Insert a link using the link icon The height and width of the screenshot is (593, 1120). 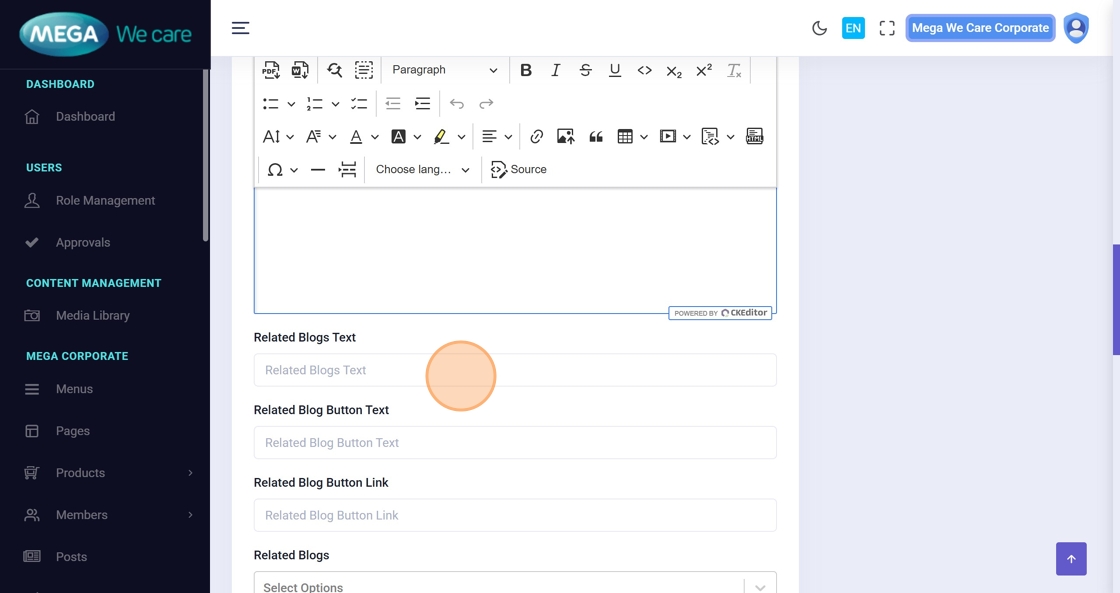(x=537, y=137)
